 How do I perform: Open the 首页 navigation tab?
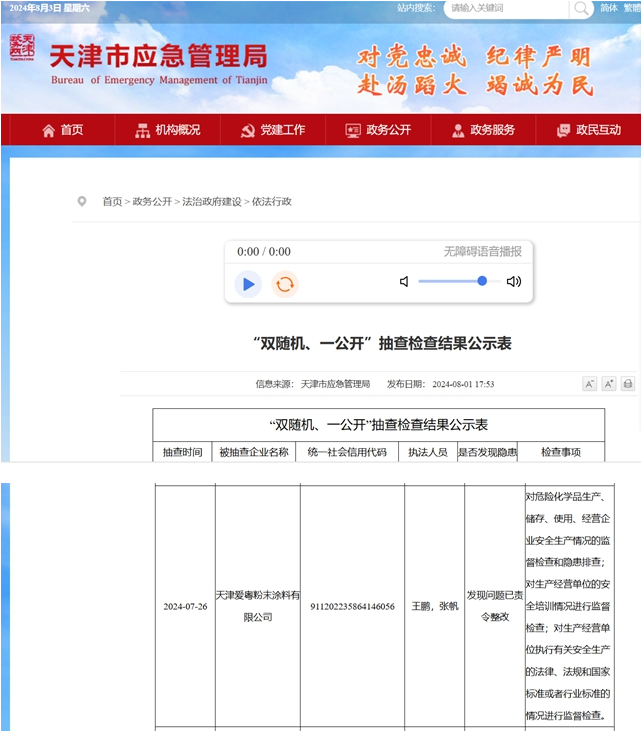(x=62, y=130)
